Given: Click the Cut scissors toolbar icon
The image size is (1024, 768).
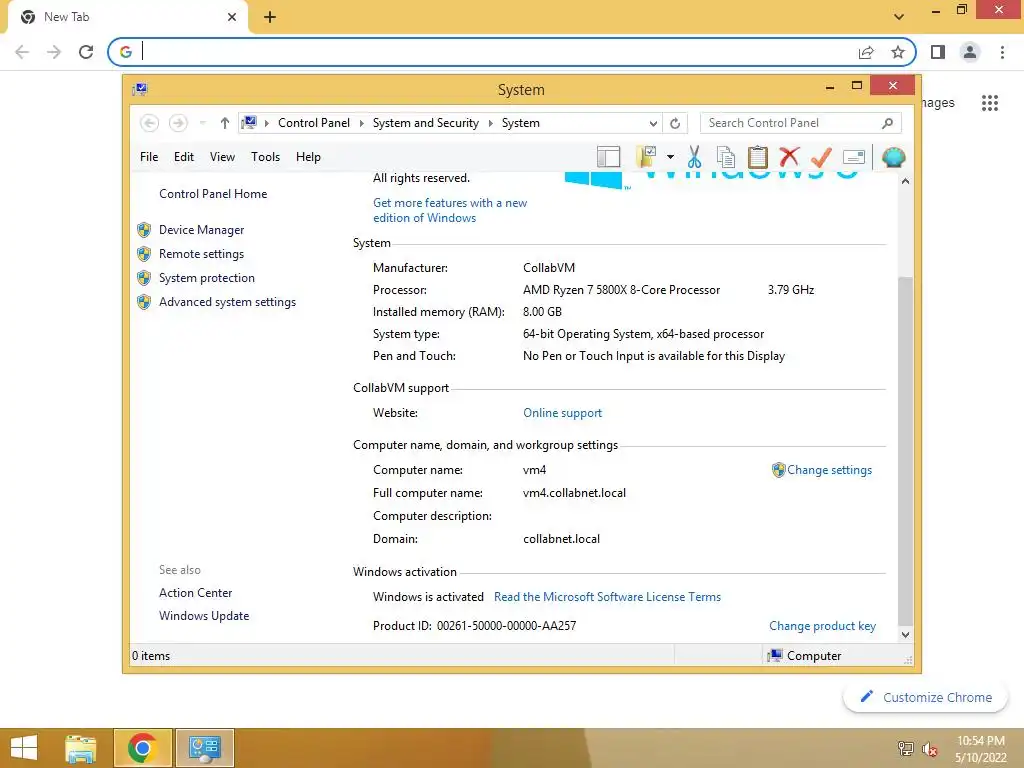Looking at the screenshot, I should tap(694, 157).
